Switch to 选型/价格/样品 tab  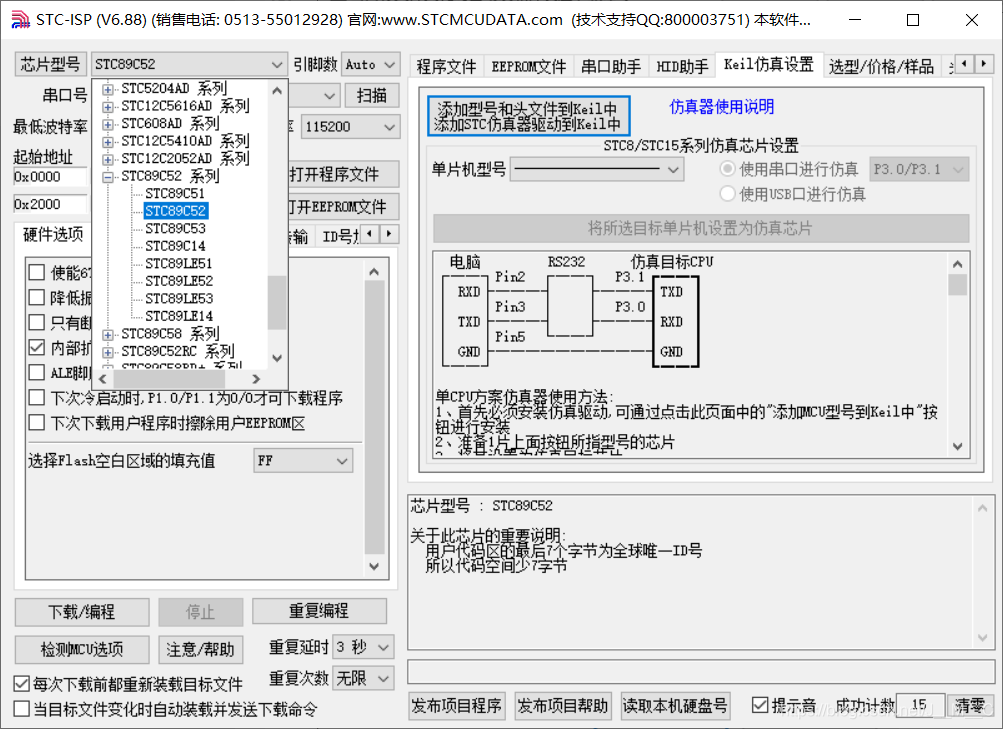[881, 67]
